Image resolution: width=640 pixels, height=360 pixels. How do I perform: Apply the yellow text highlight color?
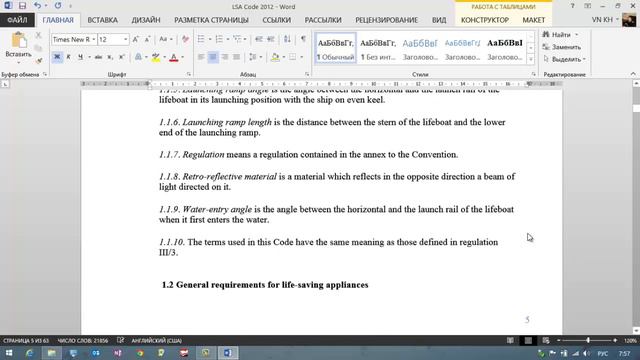pyautogui.click(x=156, y=57)
